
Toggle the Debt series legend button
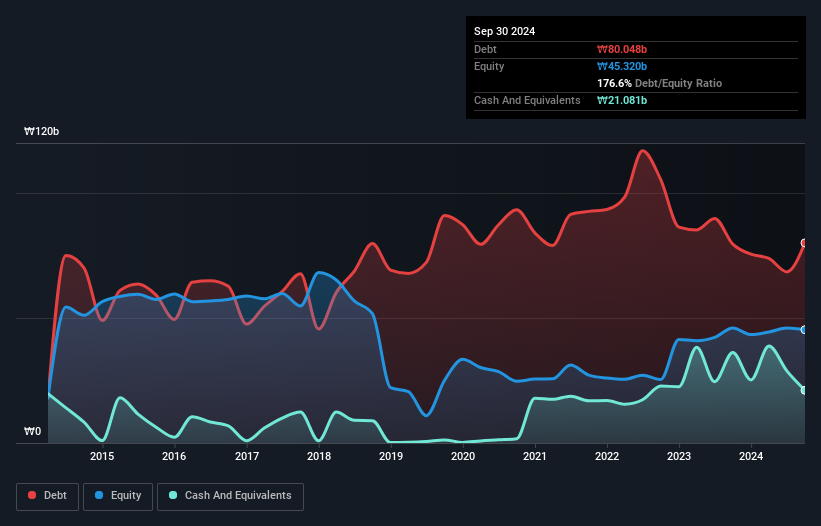tap(47, 496)
